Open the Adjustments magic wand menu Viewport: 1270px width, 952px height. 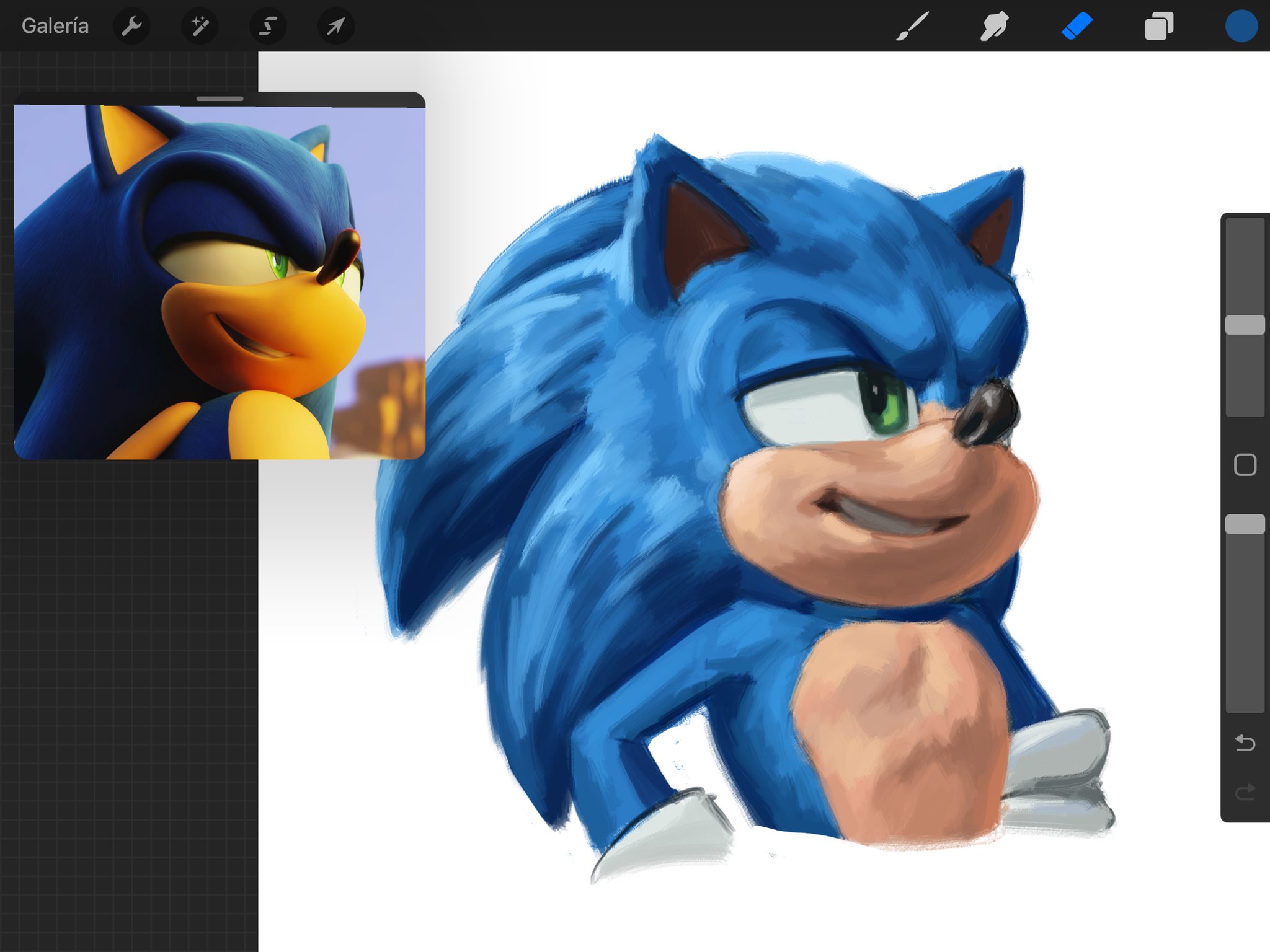pos(200,26)
